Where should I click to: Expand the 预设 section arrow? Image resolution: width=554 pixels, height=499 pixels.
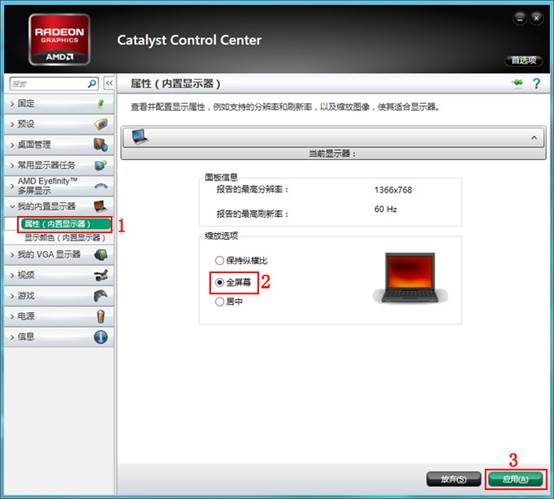coord(12,124)
